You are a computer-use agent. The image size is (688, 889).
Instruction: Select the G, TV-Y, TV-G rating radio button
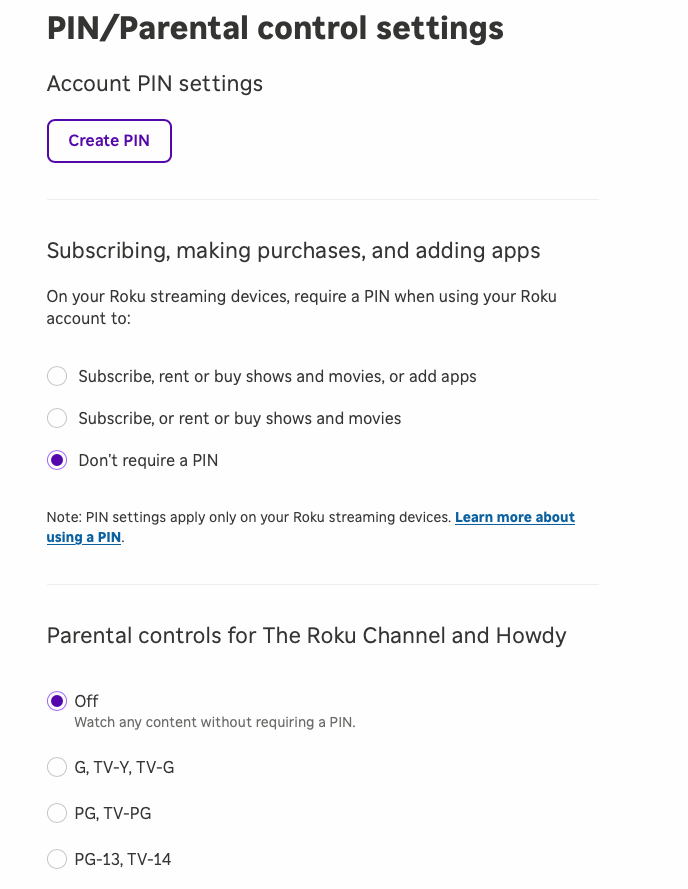pyautogui.click(x=57, y=767)
